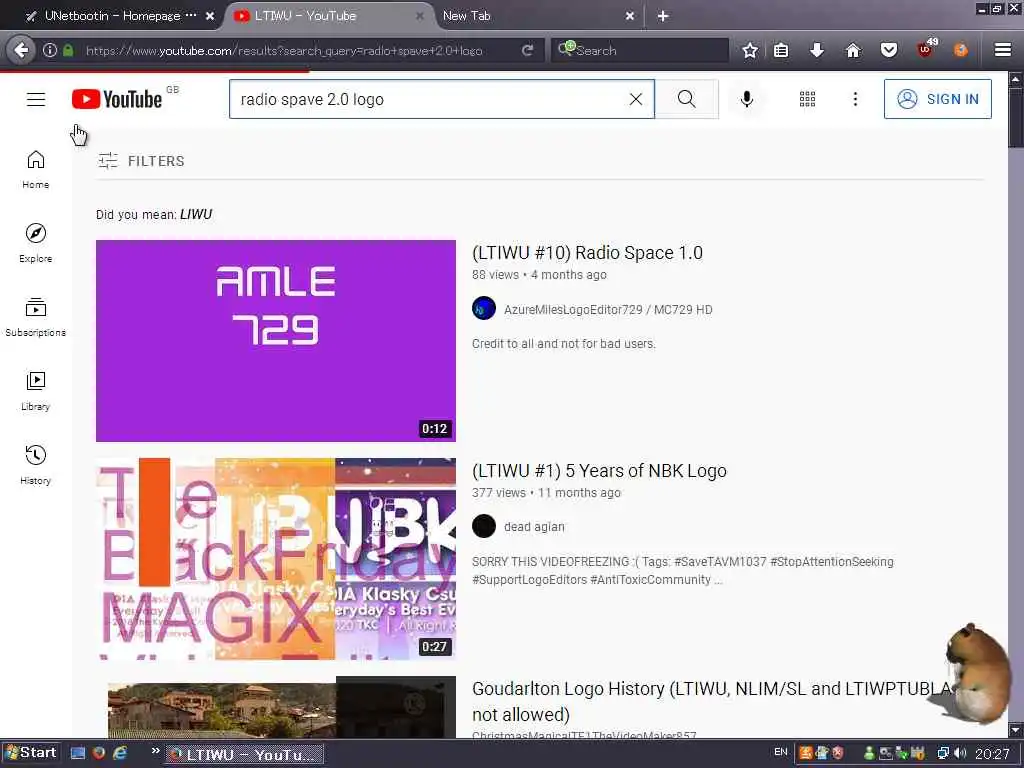Open the Downloads arrow icon
The image size is (1024, 768).
click(816, 50)
